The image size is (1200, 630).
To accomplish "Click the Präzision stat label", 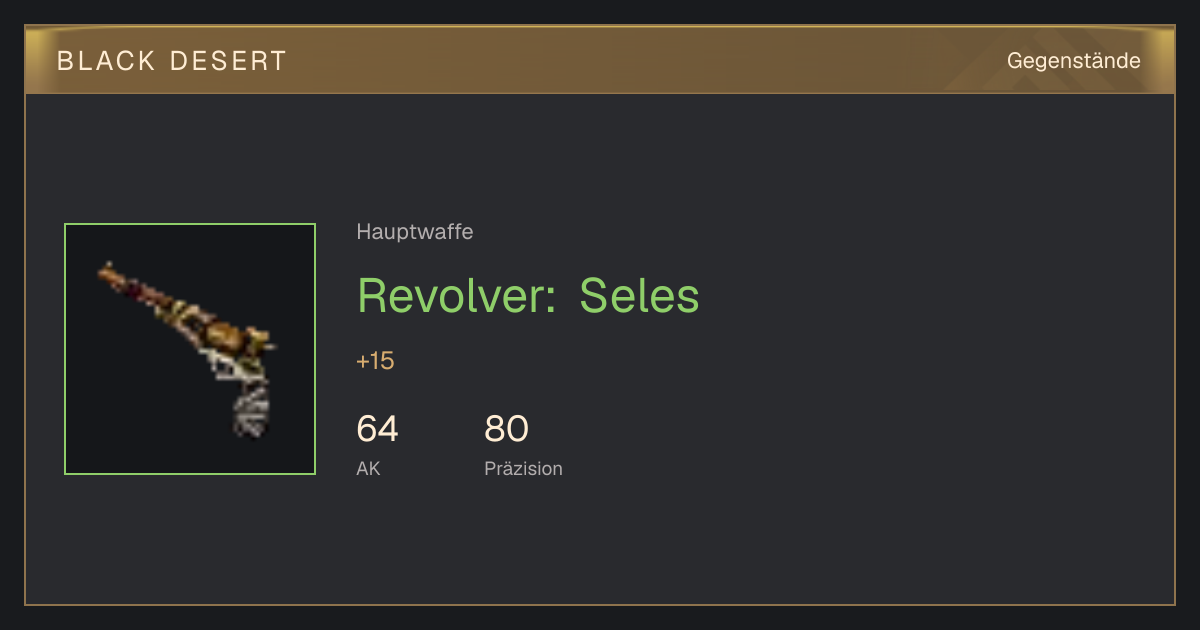I will click(x=523, y=468).
